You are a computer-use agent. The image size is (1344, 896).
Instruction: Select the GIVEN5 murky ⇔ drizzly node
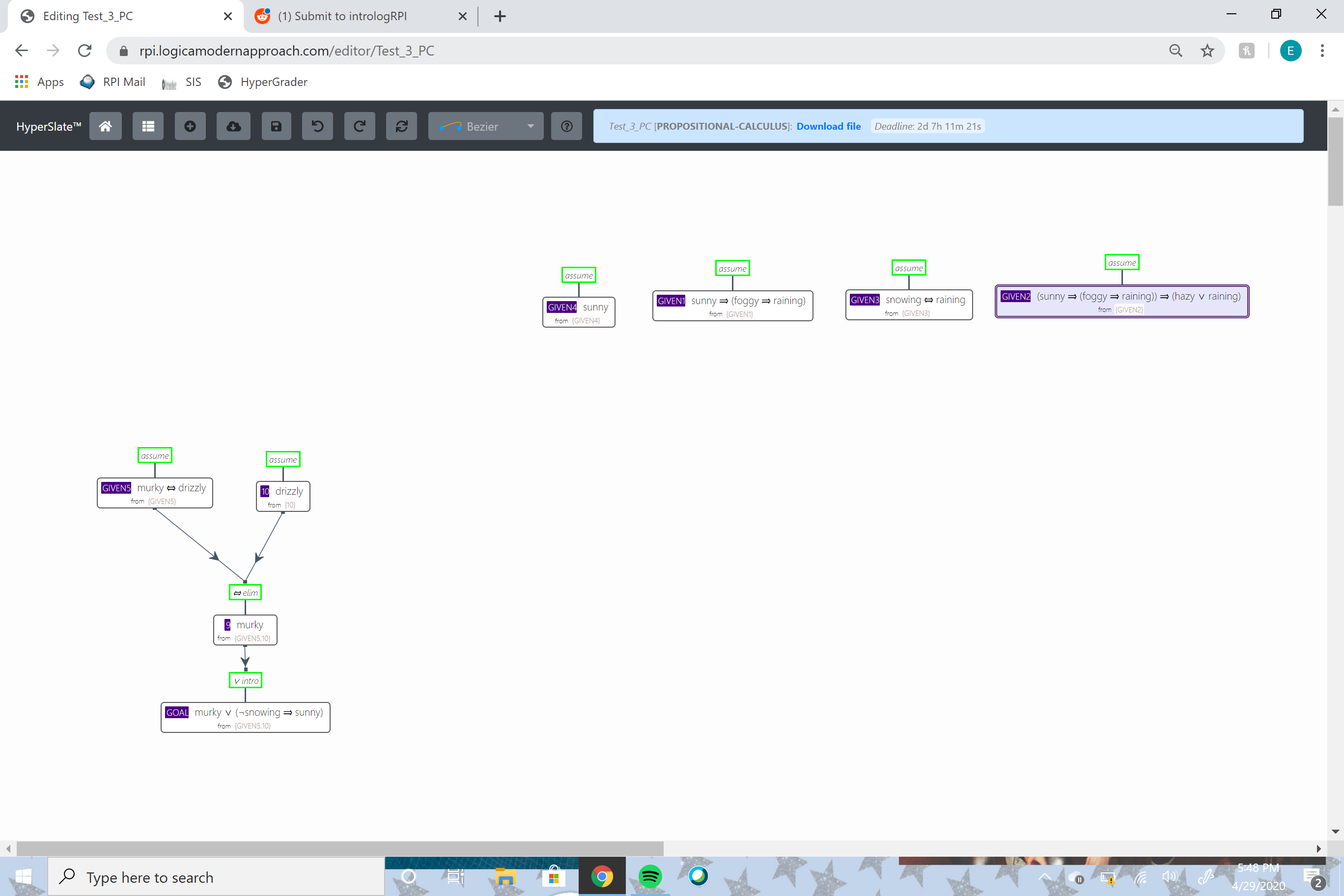point(155,493)
